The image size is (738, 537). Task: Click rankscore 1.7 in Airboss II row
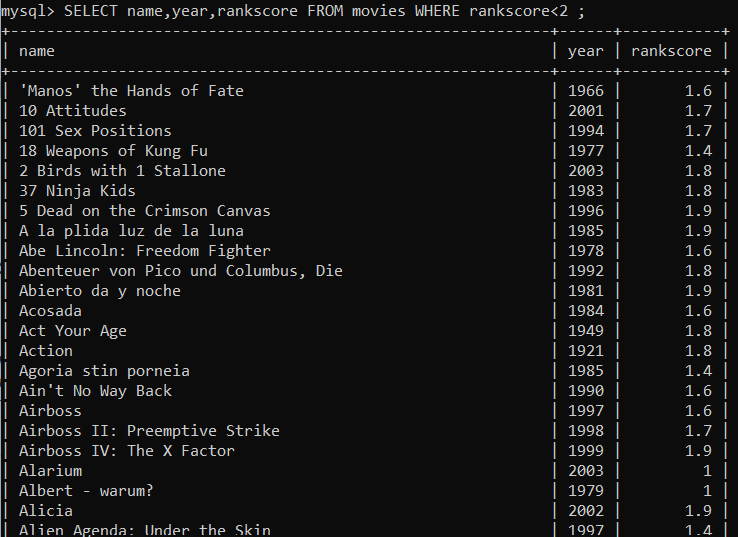(698, 431)
